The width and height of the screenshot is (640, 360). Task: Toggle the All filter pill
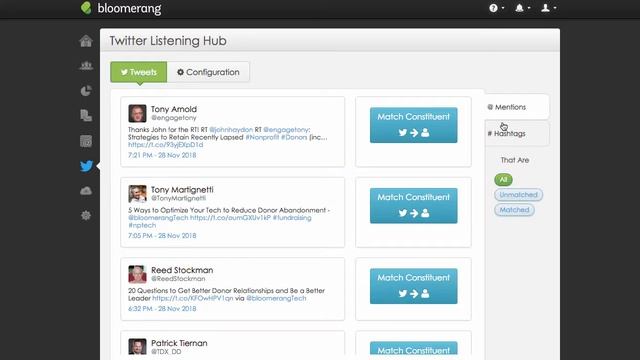503,180
